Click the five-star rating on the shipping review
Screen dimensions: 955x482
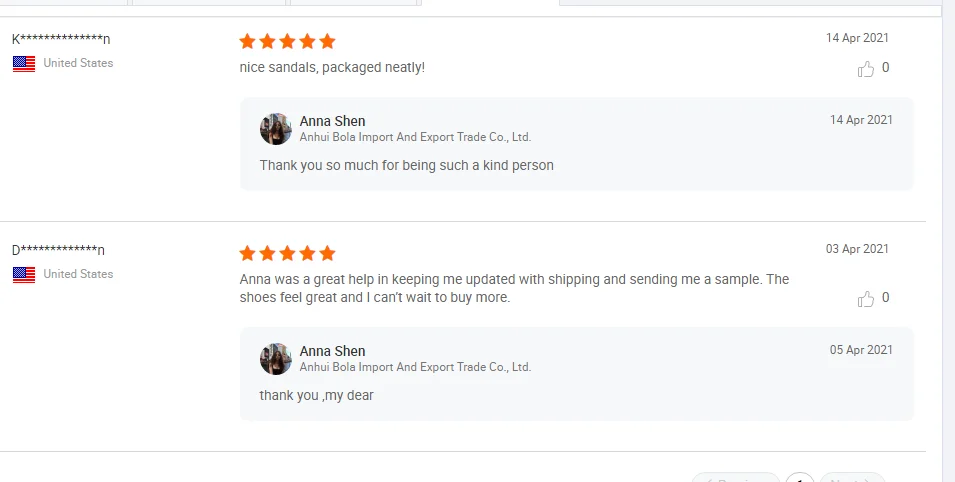point(287,254)
